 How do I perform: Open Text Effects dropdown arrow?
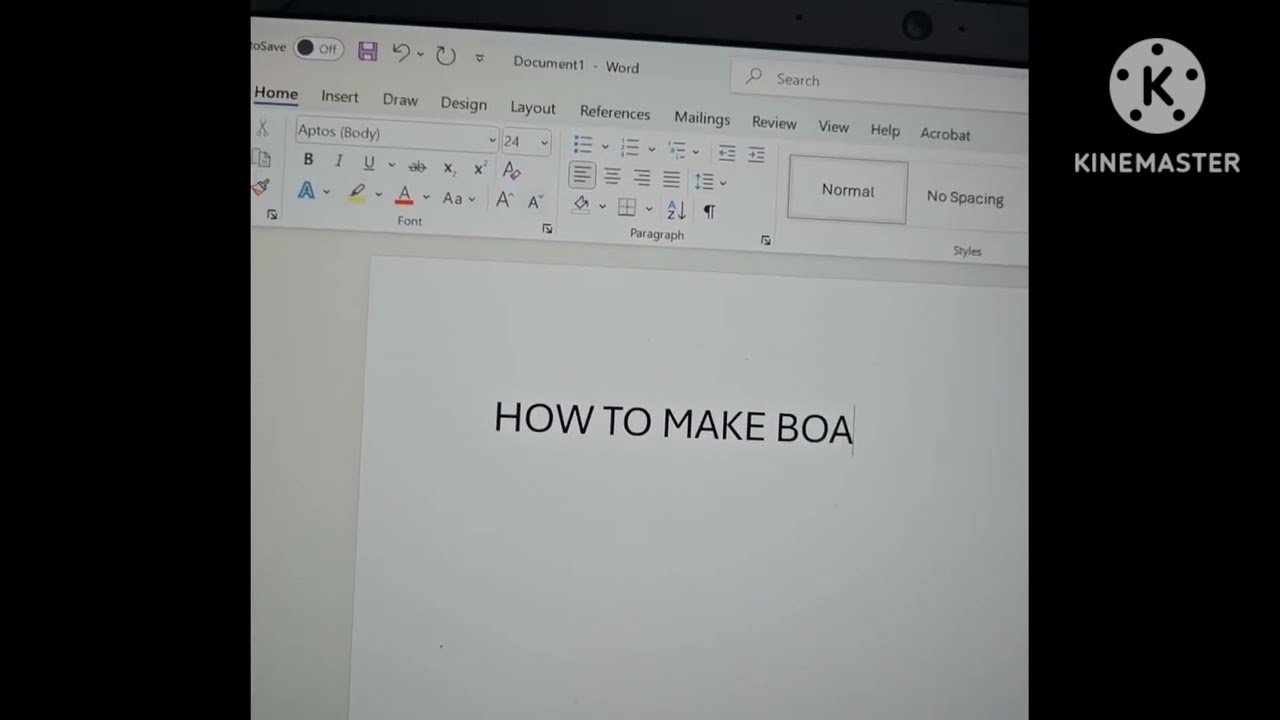(x=326, y=192)
